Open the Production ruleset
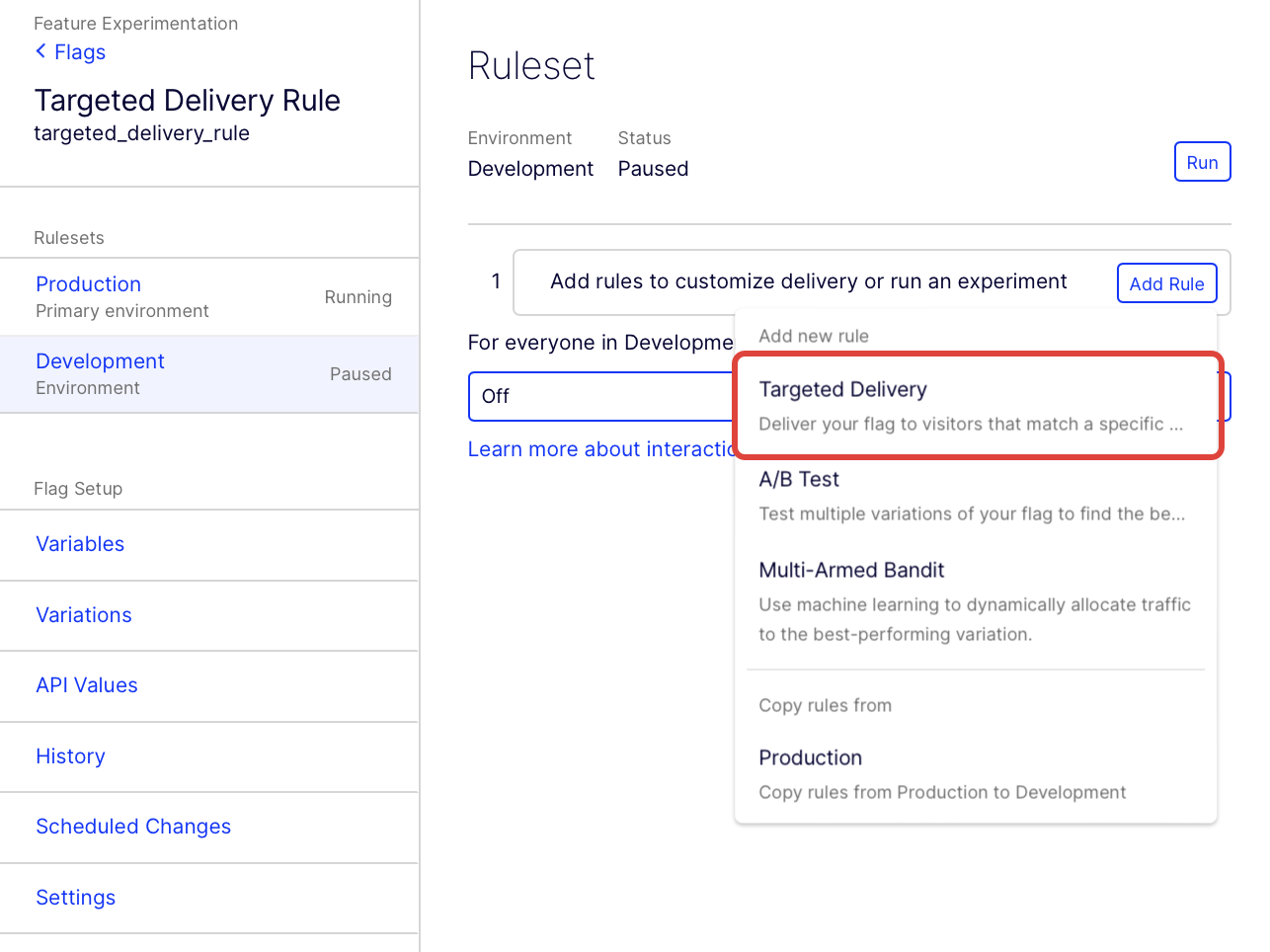The height and width of the screenshot is (952, 1270). click(x=89, y=284)
